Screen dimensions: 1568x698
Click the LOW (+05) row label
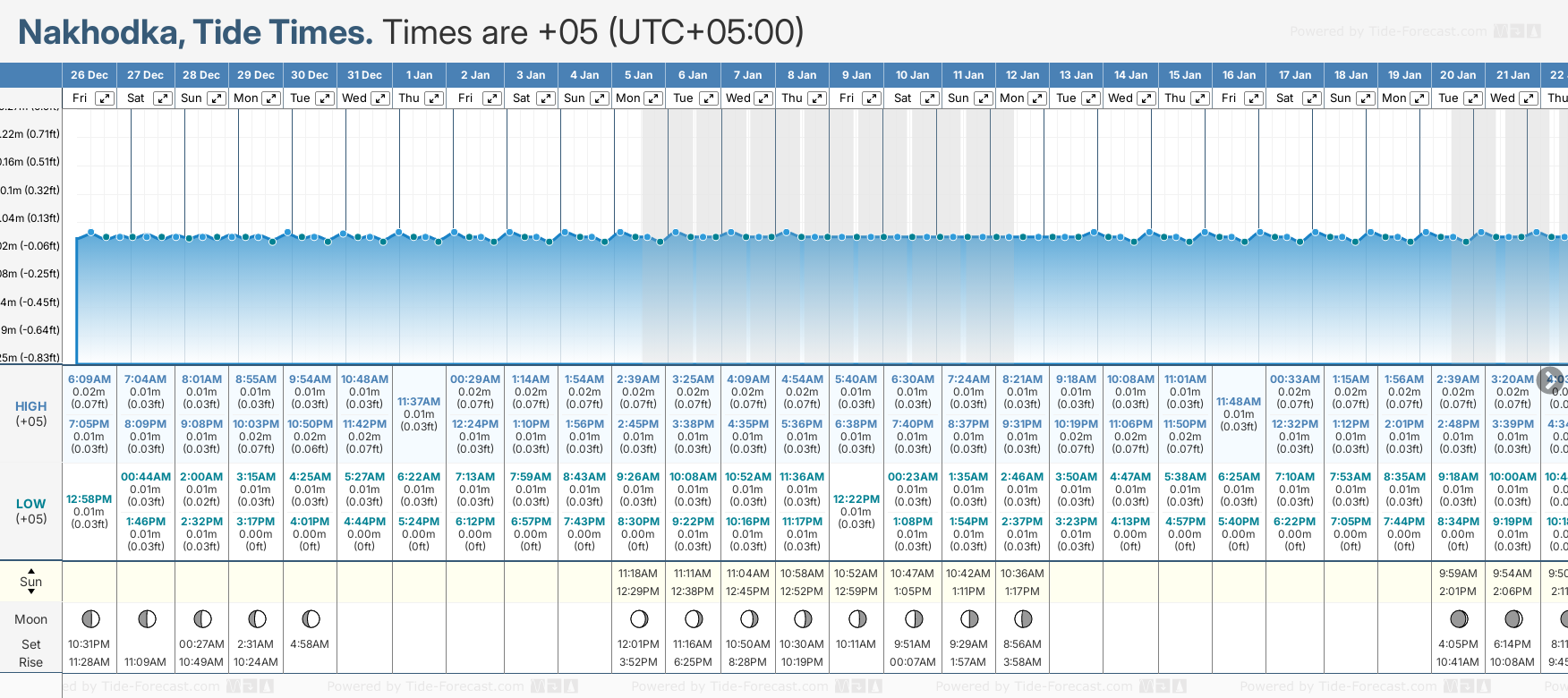[x=31, y=511]
